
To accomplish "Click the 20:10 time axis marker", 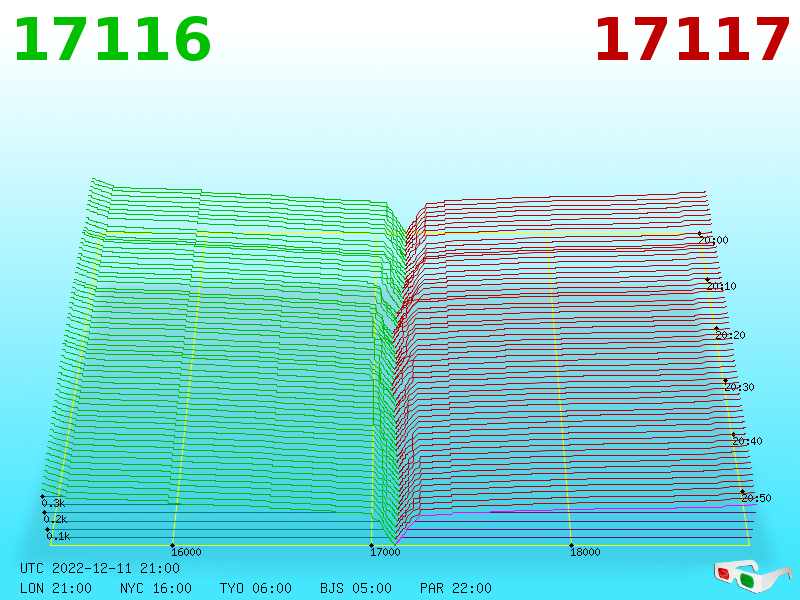I will click(x=722, y=286).
